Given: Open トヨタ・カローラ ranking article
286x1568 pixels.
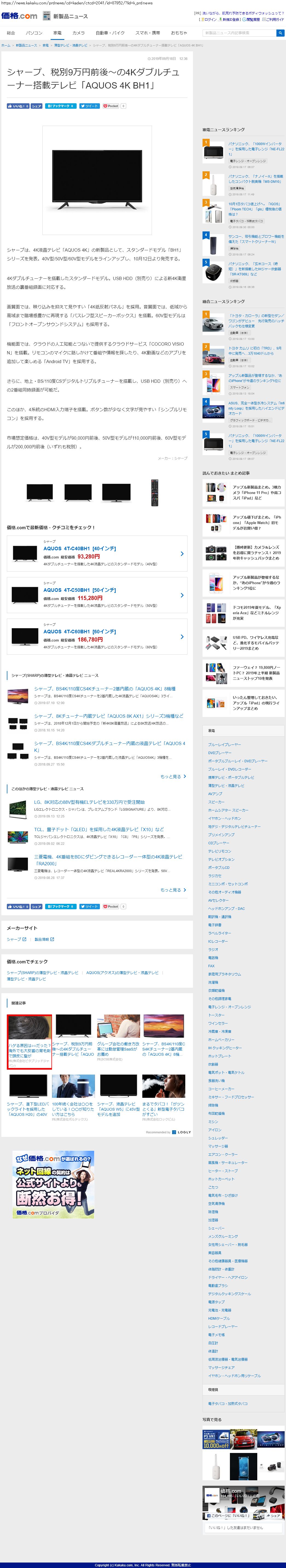Looking at the screenshot, I should point(256,321).
